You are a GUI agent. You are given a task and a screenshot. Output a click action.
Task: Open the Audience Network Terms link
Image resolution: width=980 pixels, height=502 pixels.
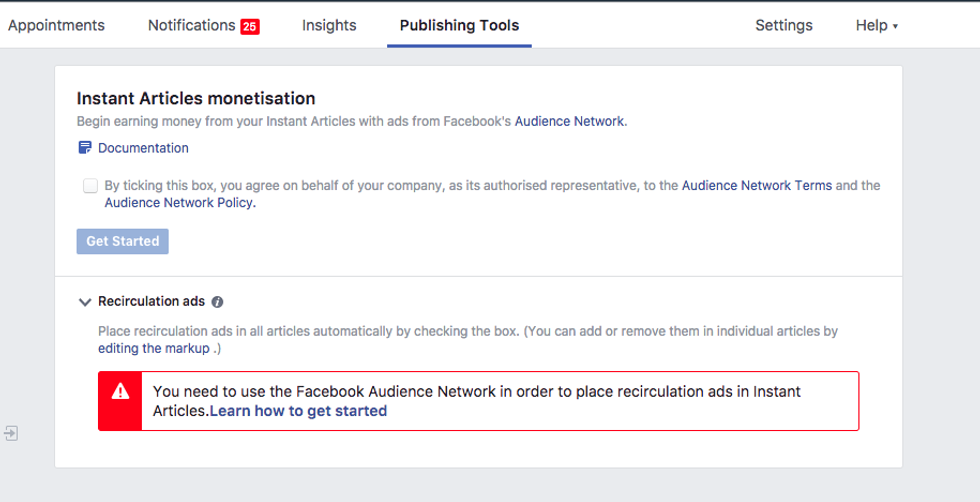(x=756, y=186)
